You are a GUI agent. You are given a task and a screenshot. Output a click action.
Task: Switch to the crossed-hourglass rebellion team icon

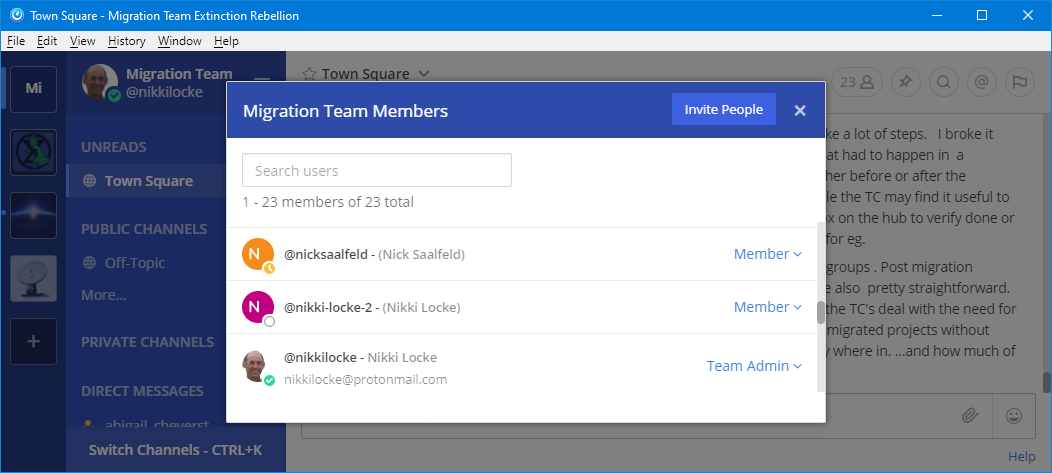point(33,152)
